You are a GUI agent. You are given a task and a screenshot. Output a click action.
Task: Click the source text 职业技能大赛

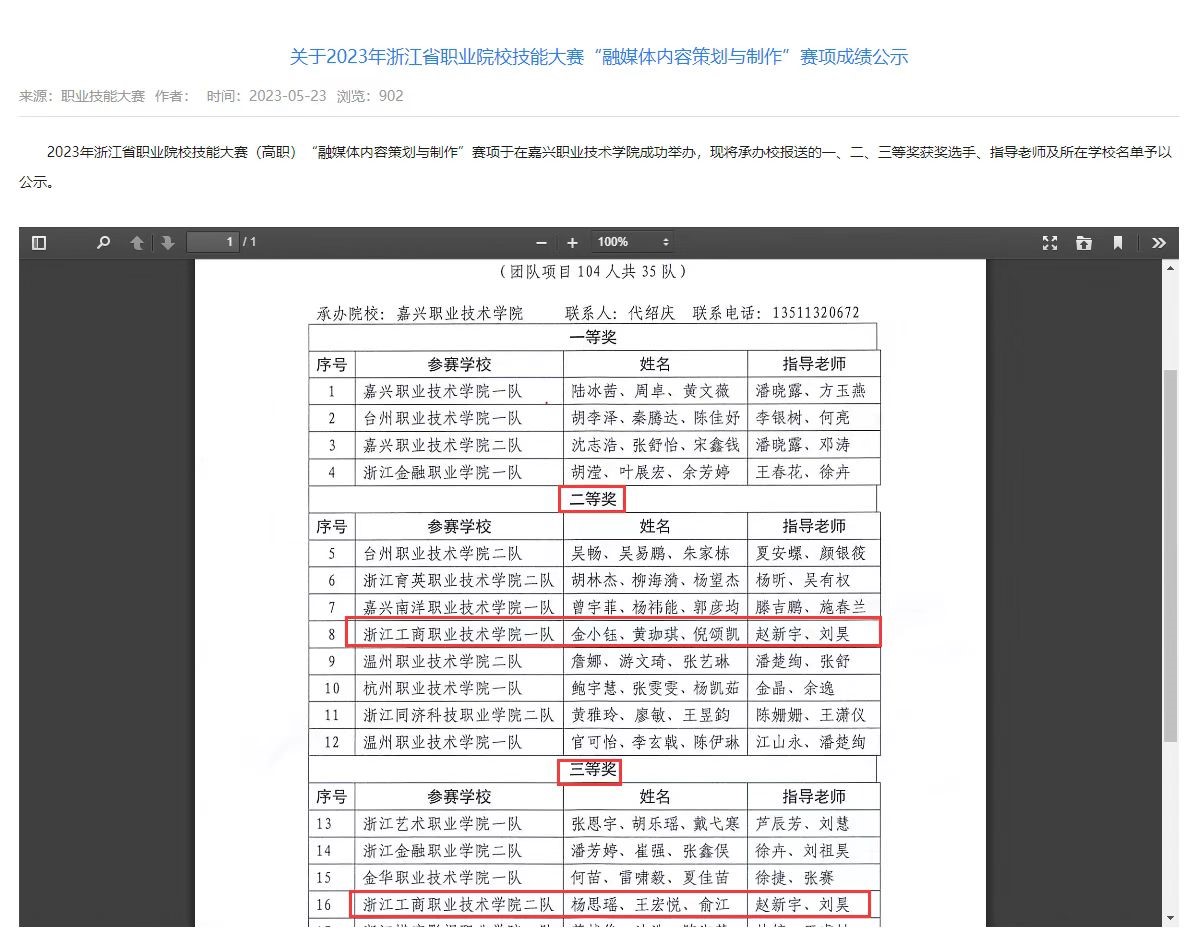103,96
